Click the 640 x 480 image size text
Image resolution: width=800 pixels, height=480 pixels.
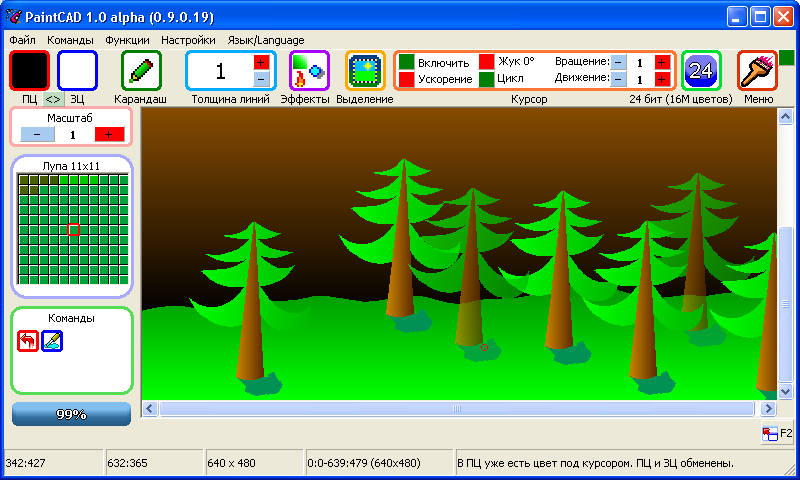coord(231,463)
